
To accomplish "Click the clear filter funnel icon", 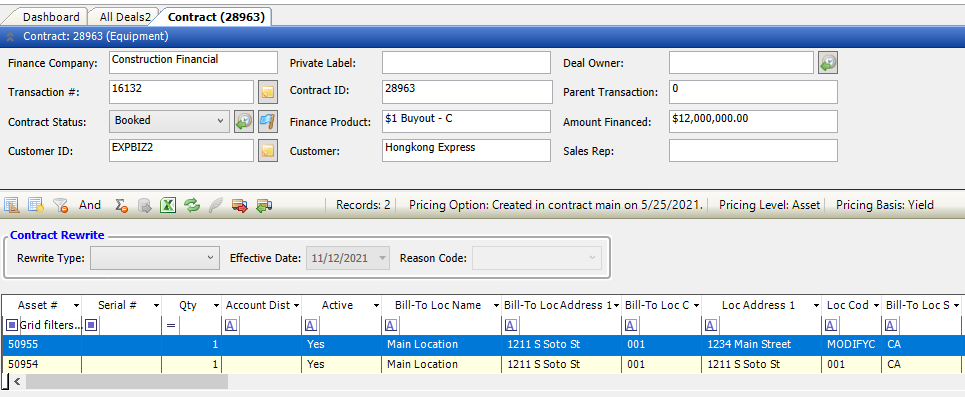I will click(x=60, y=205).
